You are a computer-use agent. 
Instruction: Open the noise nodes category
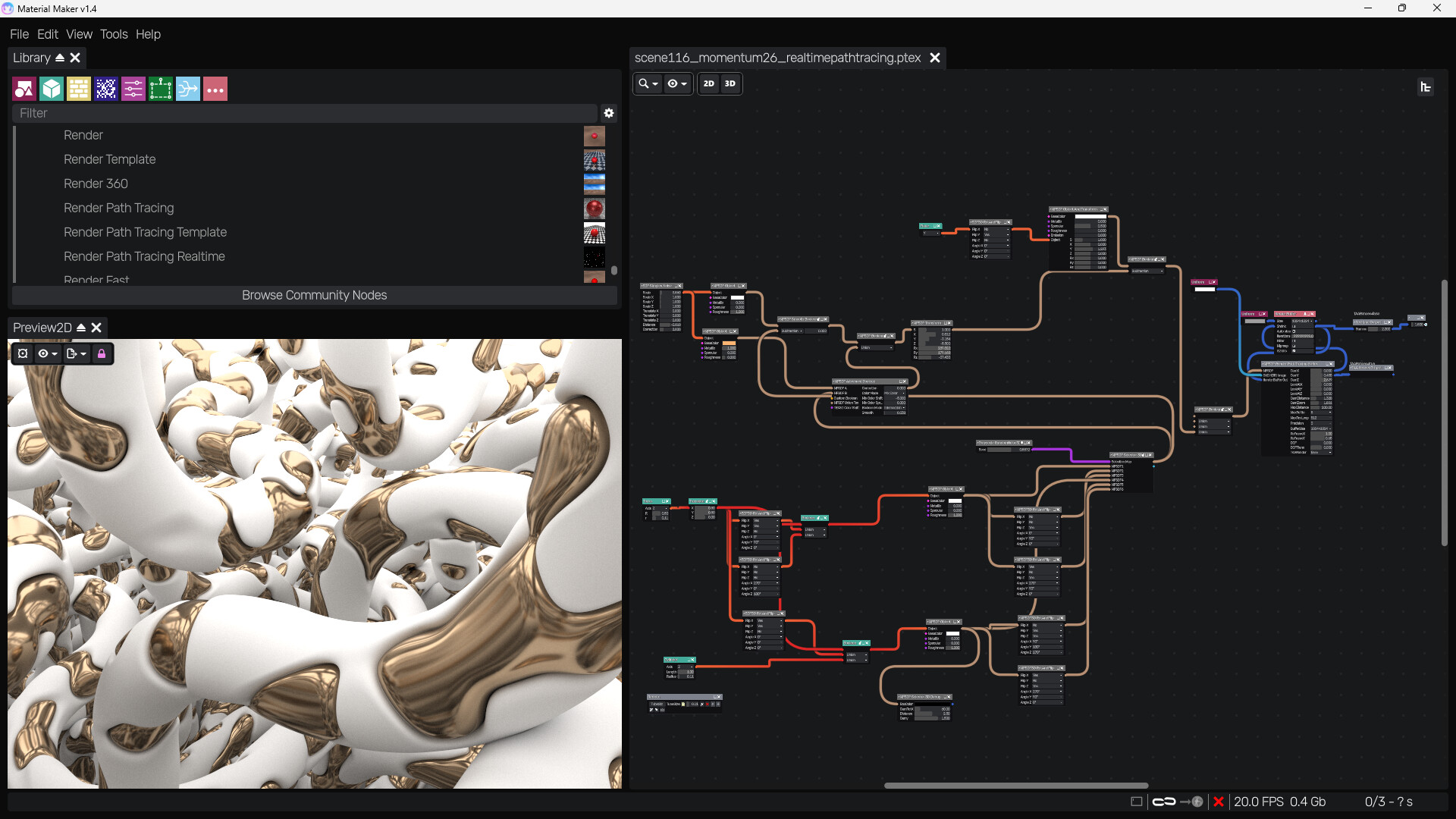coord(105,89)
